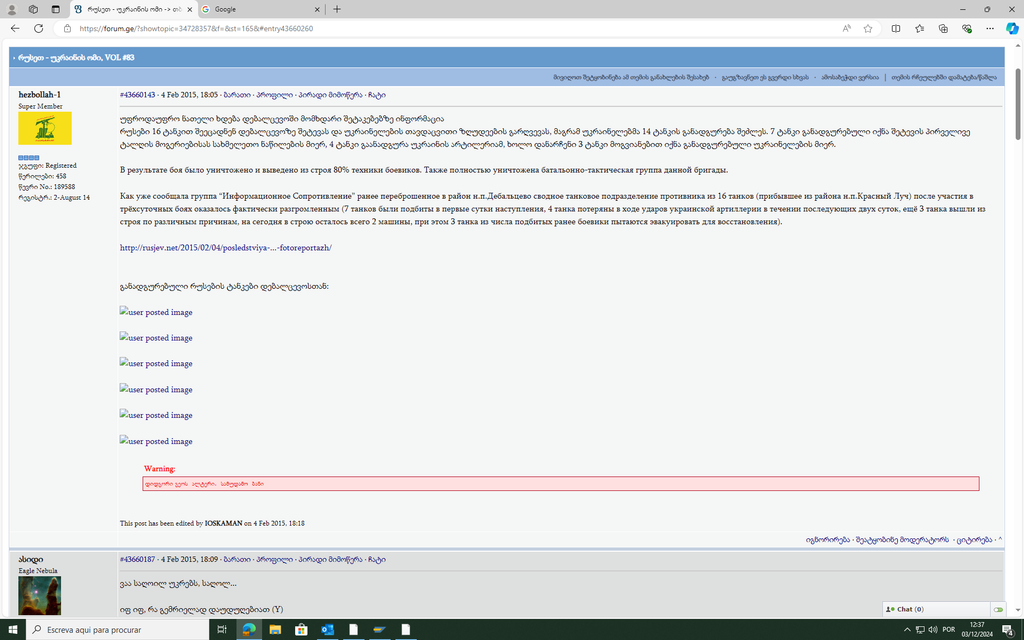1024x640 pixels.
Task: Click the second user posted image
Action: pyautogui.click(x=156, y=338)
